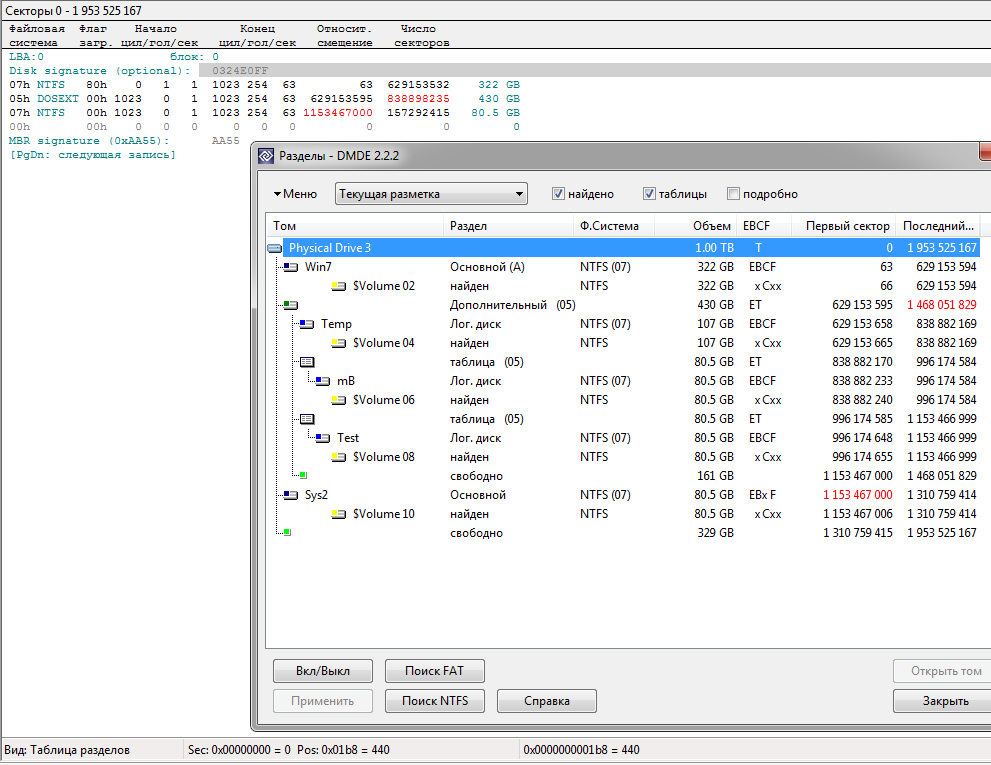Click the Sys2 partition icon
Image resolution: width=991 pixels, height=765 pixels.
(291, 495)
